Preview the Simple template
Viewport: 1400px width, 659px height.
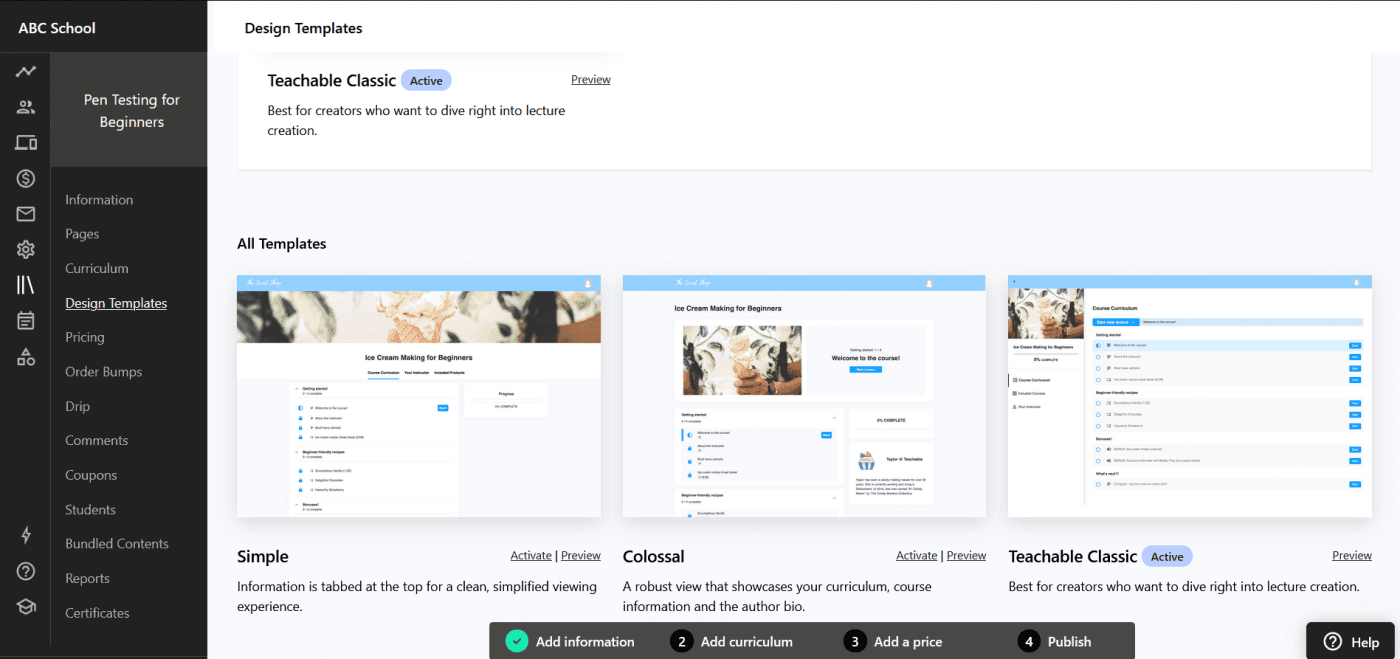click(581, 556)
